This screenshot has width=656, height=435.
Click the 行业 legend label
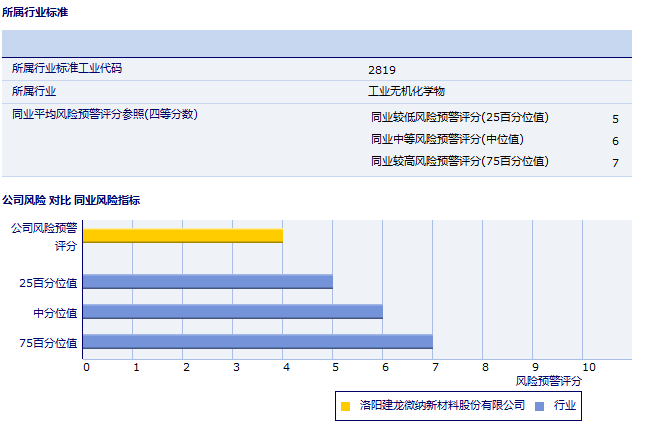(x=564, y=405)
